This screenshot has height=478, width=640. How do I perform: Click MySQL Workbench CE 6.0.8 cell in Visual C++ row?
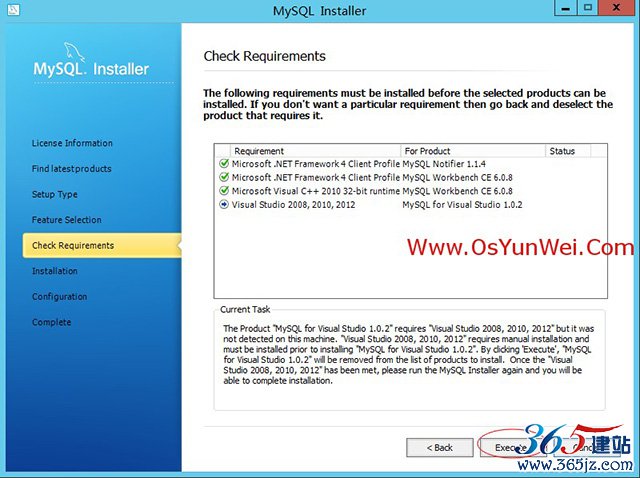[x=457, y=191]
